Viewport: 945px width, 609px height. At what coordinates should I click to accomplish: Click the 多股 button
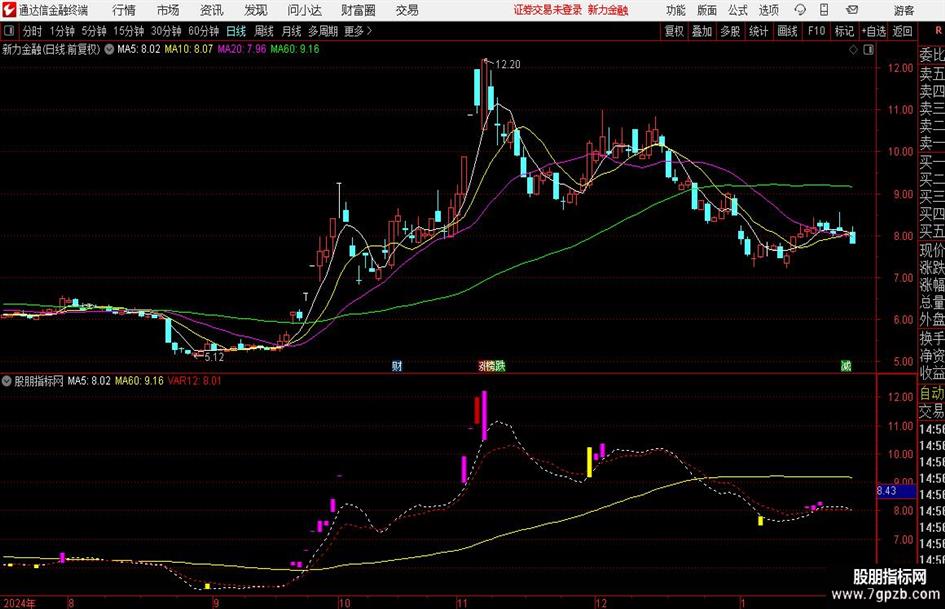(x=730, y=31)
